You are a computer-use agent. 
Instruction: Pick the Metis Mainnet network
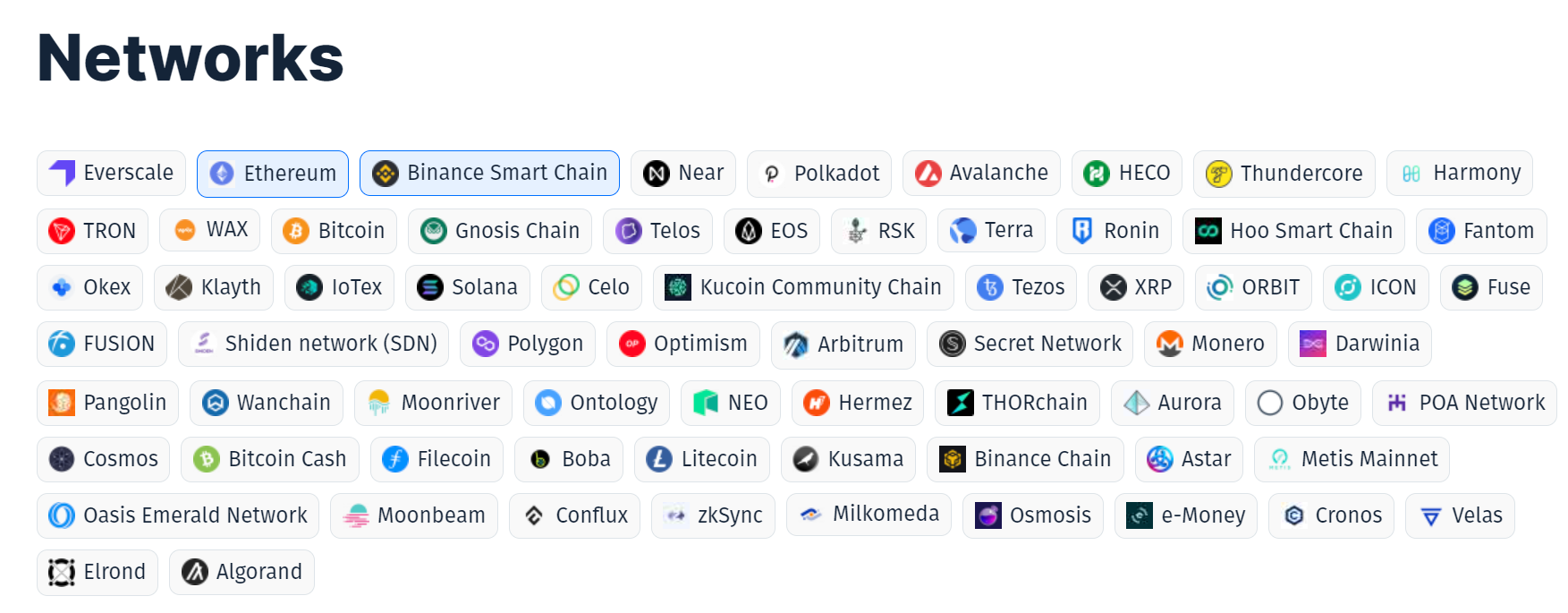tap(1352, 459)
